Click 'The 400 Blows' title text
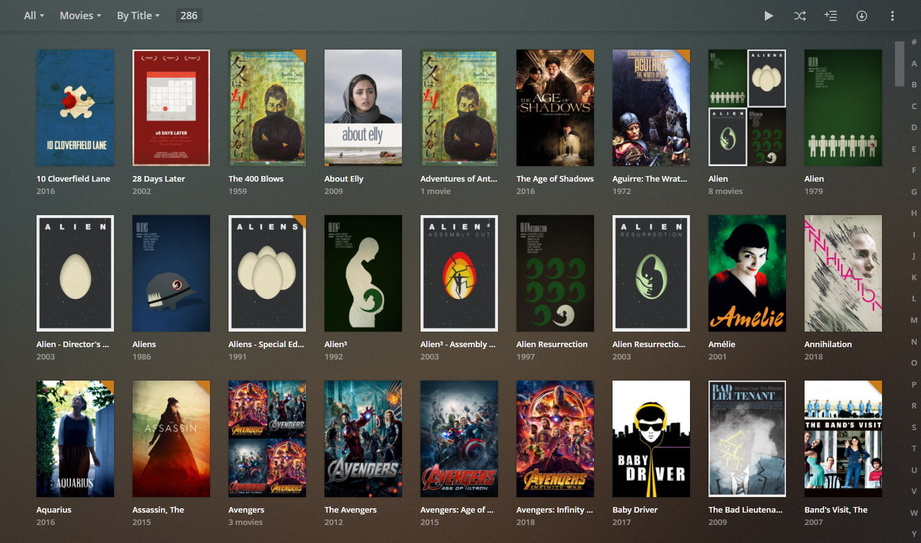The height and width of the screenshot is (543, 921). pos(256,179)
